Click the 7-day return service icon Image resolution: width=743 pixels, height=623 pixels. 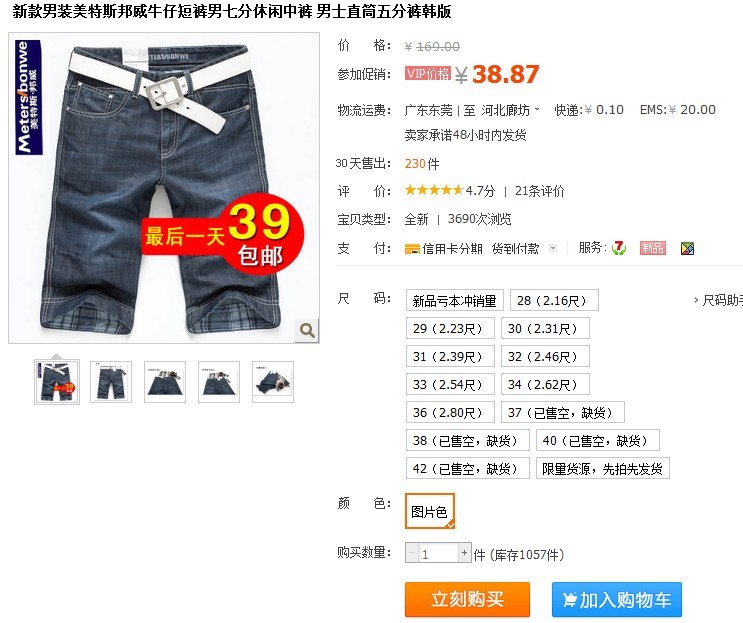(x=618, y=248)
